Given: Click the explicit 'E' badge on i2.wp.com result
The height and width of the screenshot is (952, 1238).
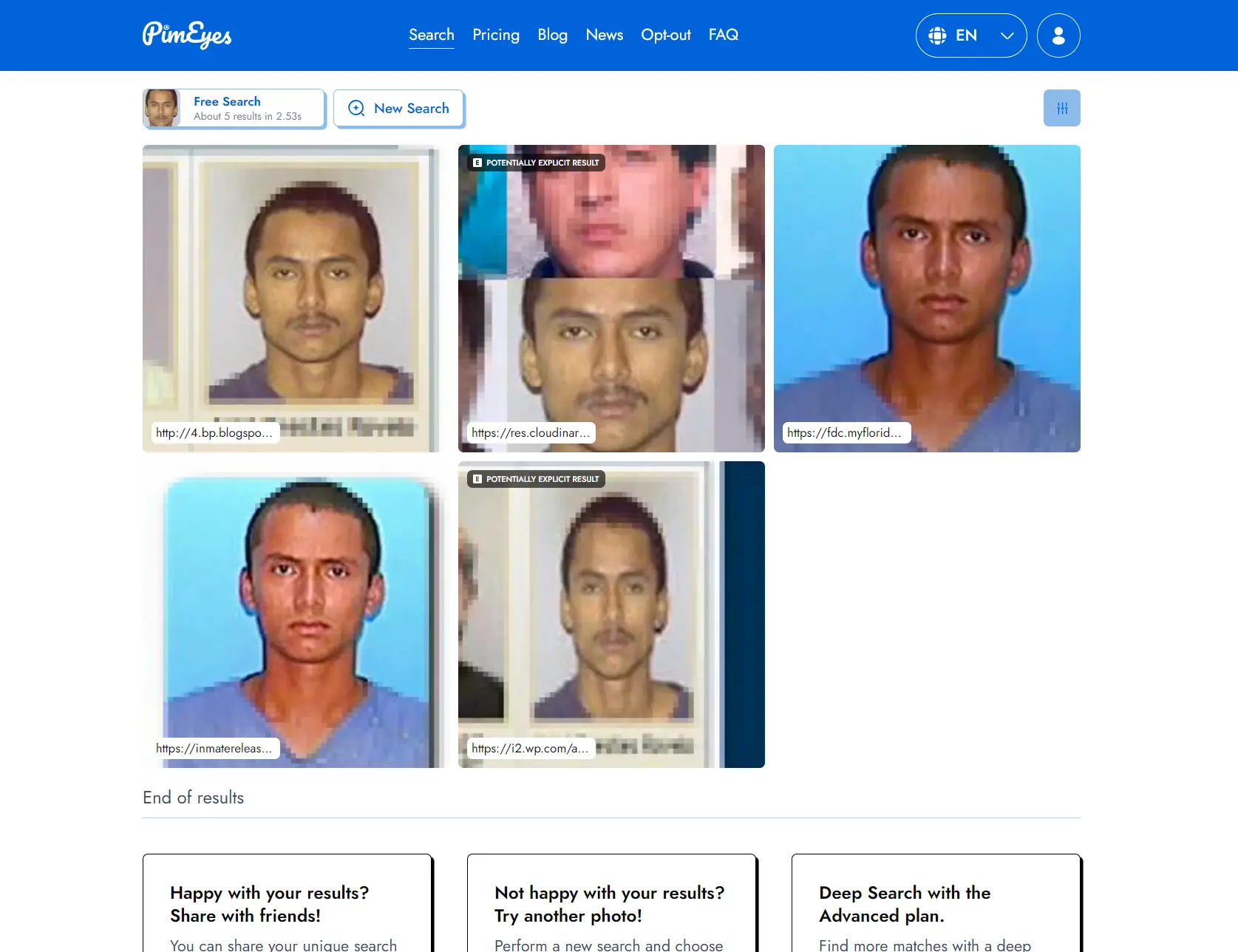Looking at the screenshot, I should coord(477,479).
